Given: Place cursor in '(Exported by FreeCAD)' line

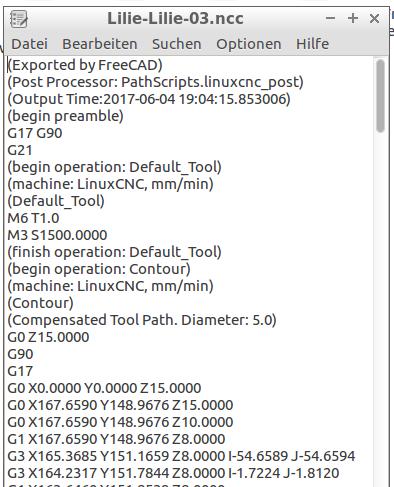Looking at the screenshot, I should 85,65.
